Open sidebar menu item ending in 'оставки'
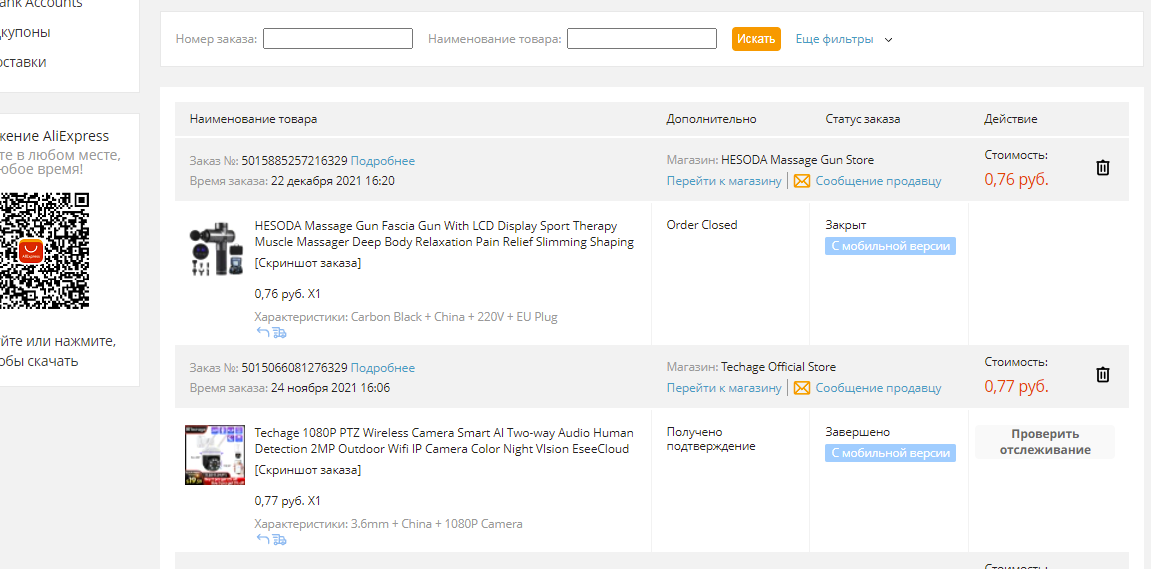 (x=23, y=62)
